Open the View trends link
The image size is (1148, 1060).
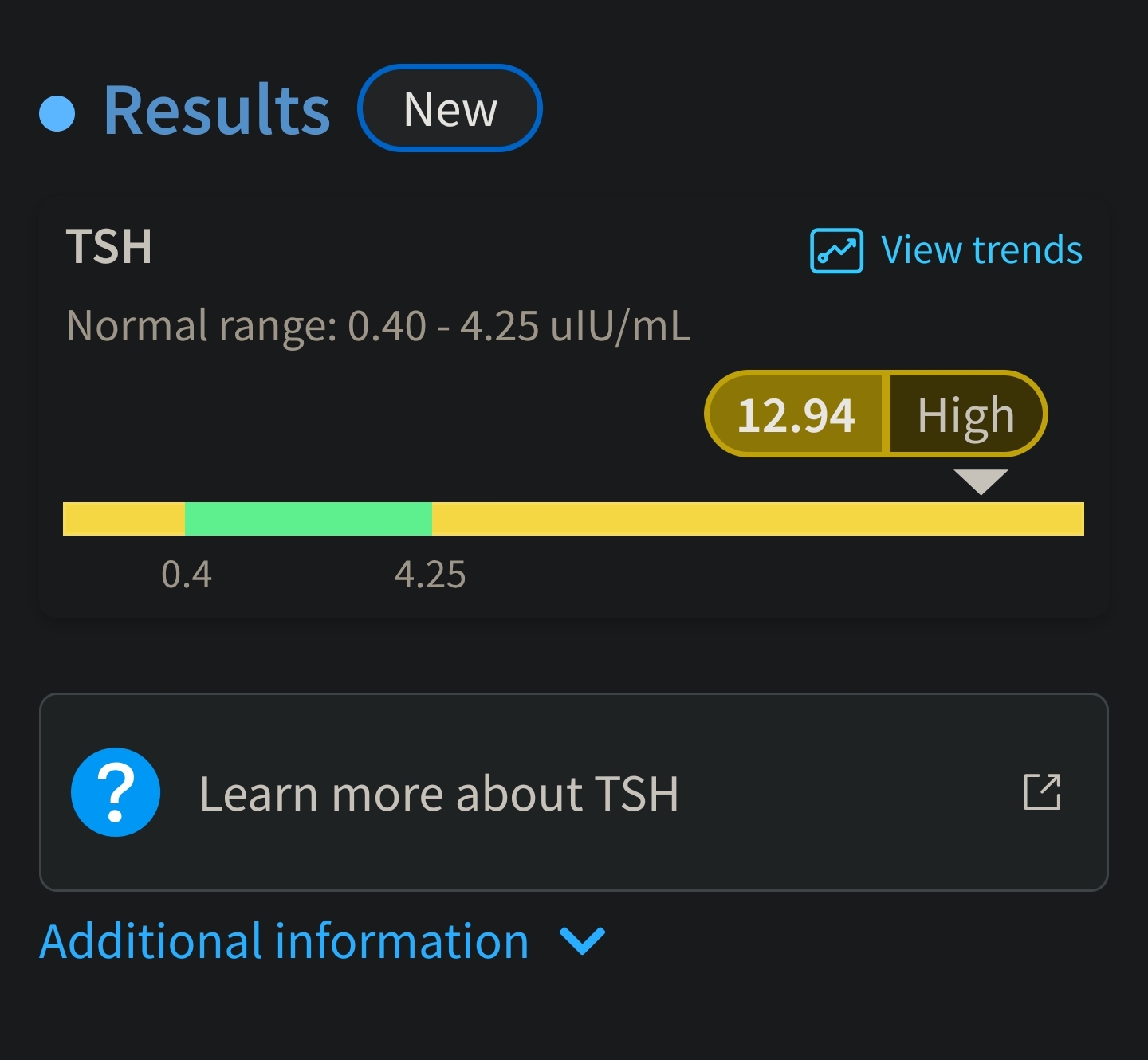(981, 250)
